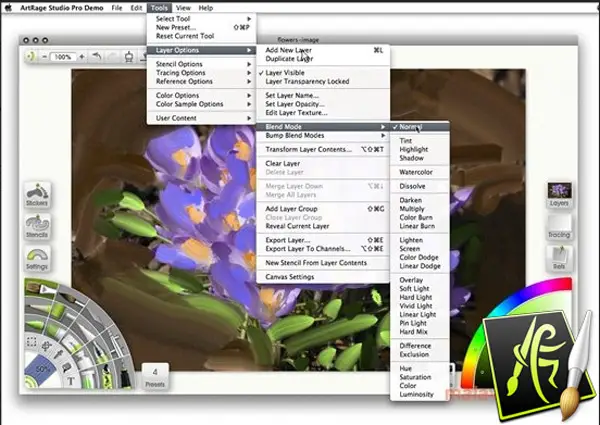This screenshot has height=425, width=600.
Task: Click the green menu pod button
Action: point(31,56)
